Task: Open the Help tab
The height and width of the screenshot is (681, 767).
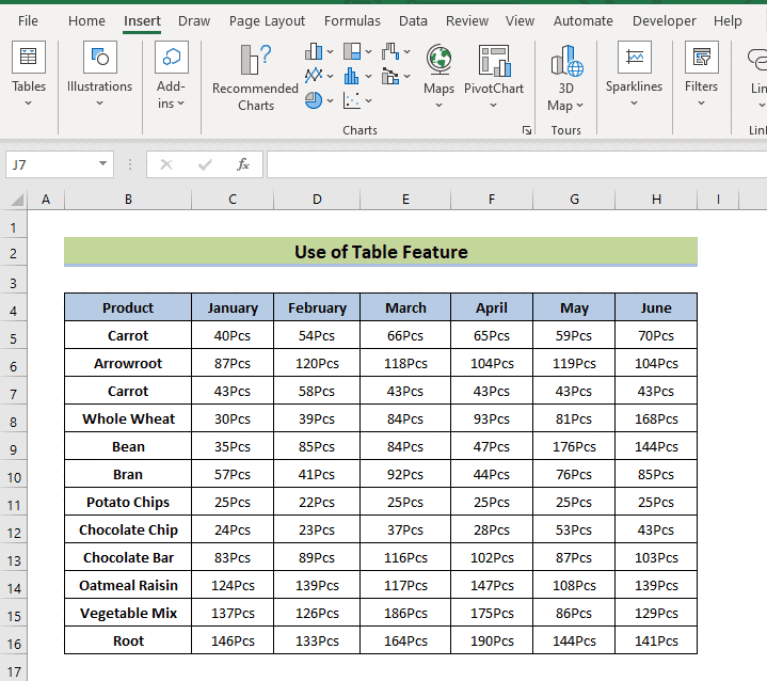Action: pos(728,21)
